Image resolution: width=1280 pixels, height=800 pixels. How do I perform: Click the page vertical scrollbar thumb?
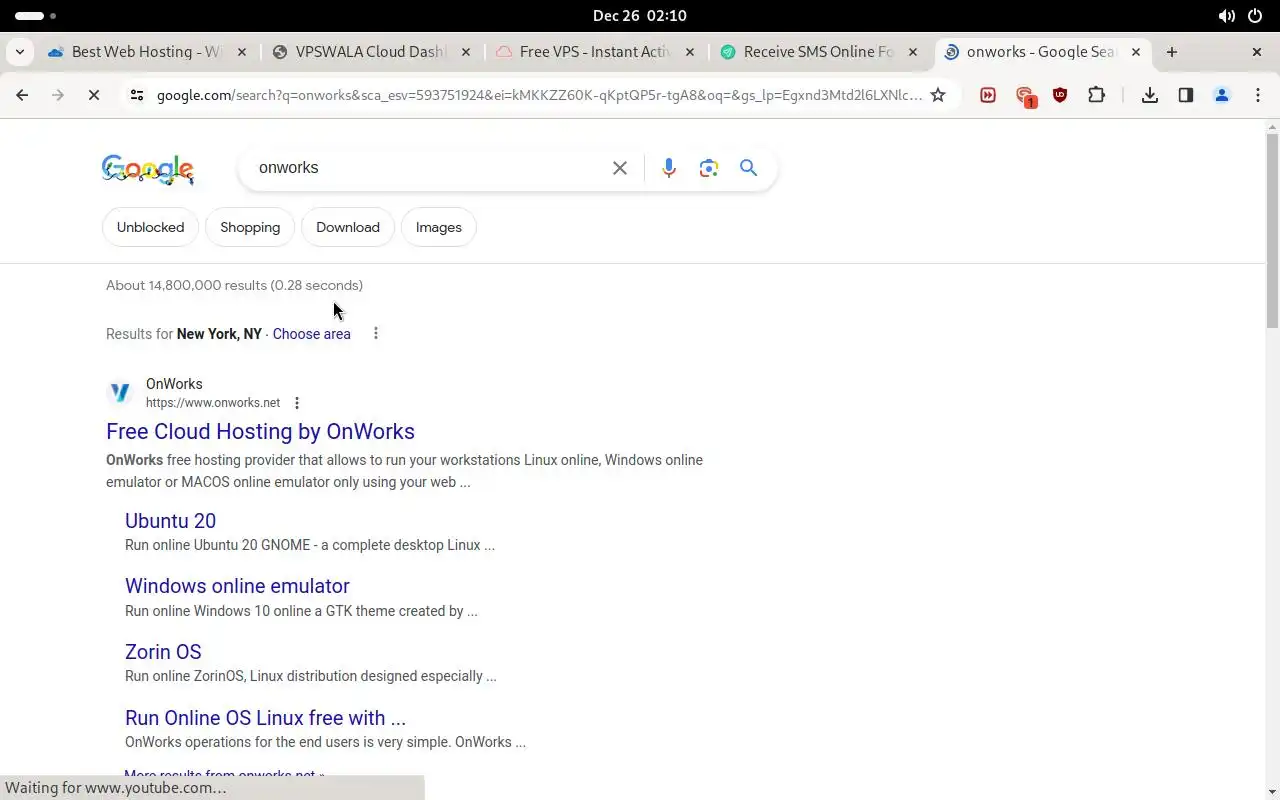[1272, 230]
